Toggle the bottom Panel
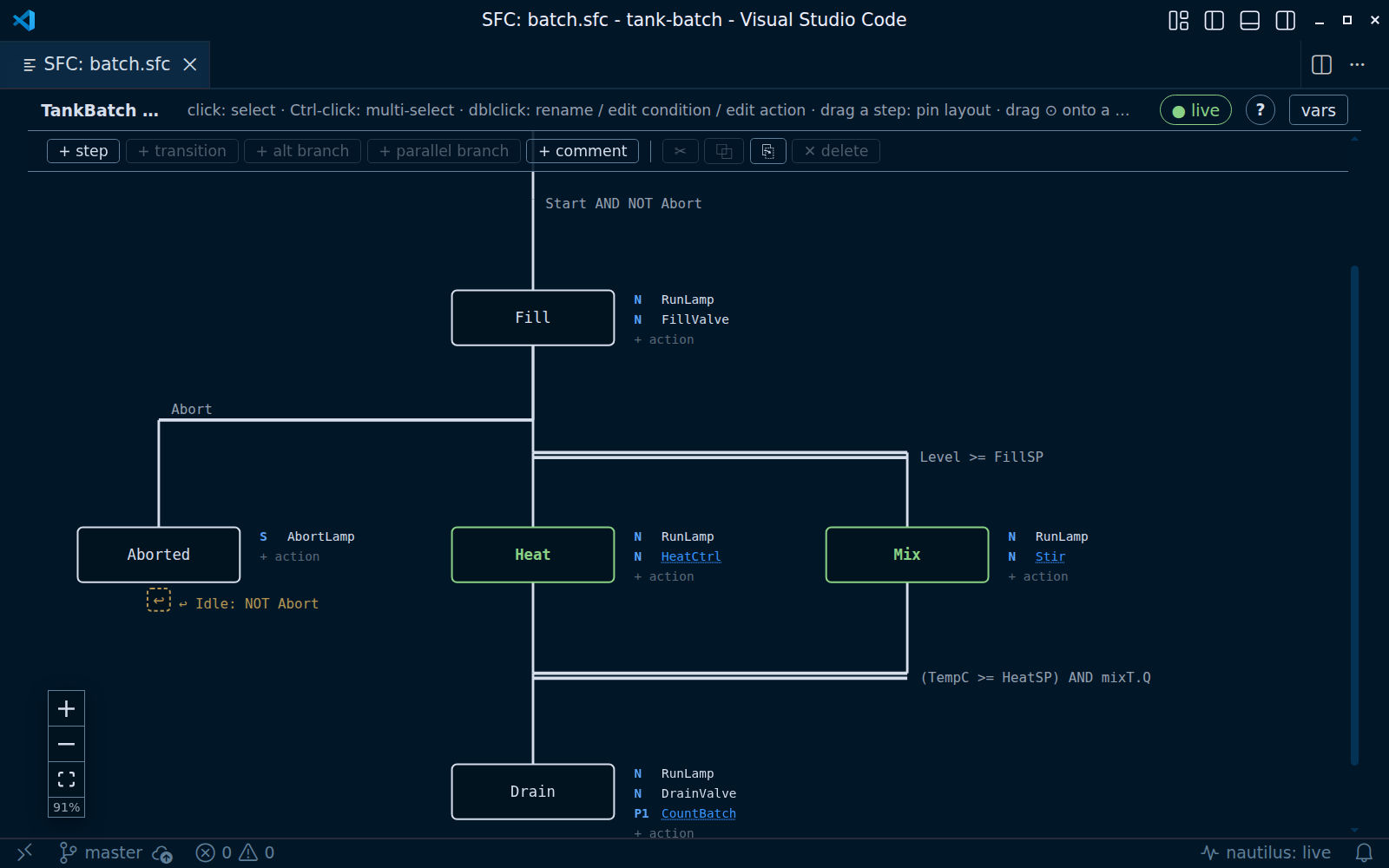 [1249, 20]
